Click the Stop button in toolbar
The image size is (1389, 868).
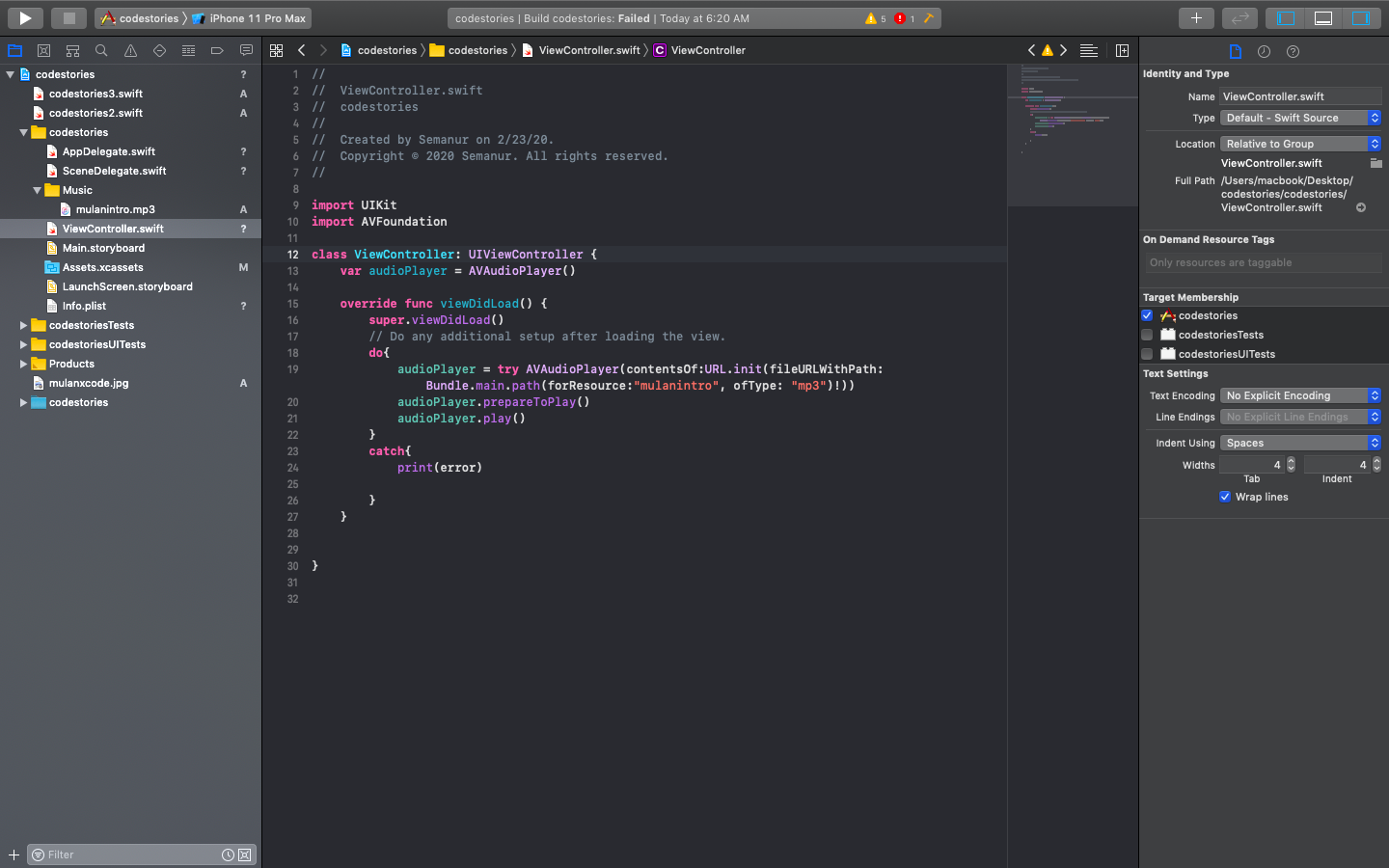[68, 17]
